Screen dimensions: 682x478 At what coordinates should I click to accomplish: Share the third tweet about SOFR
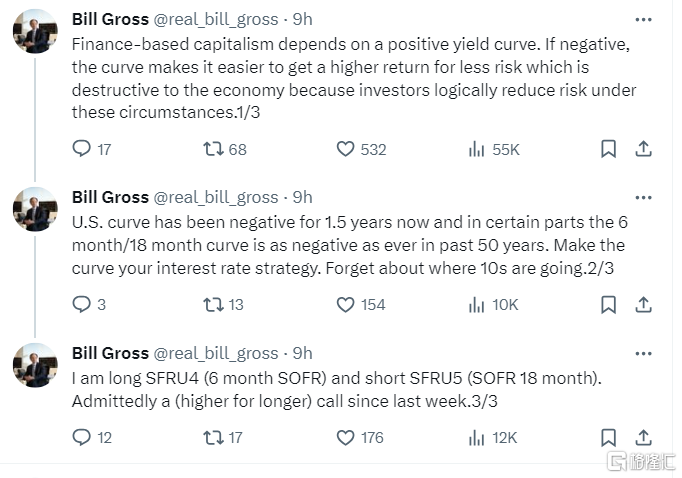(x=644, y=437)
